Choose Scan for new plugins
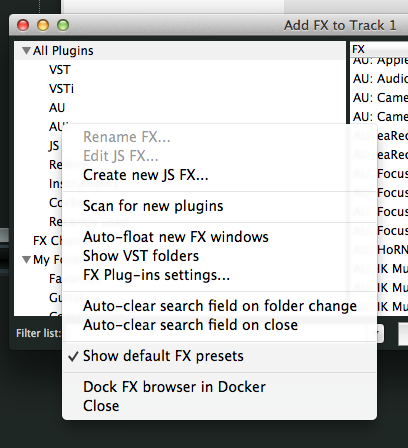This screenshot has width=408, height=448. (x=219, y=206)
